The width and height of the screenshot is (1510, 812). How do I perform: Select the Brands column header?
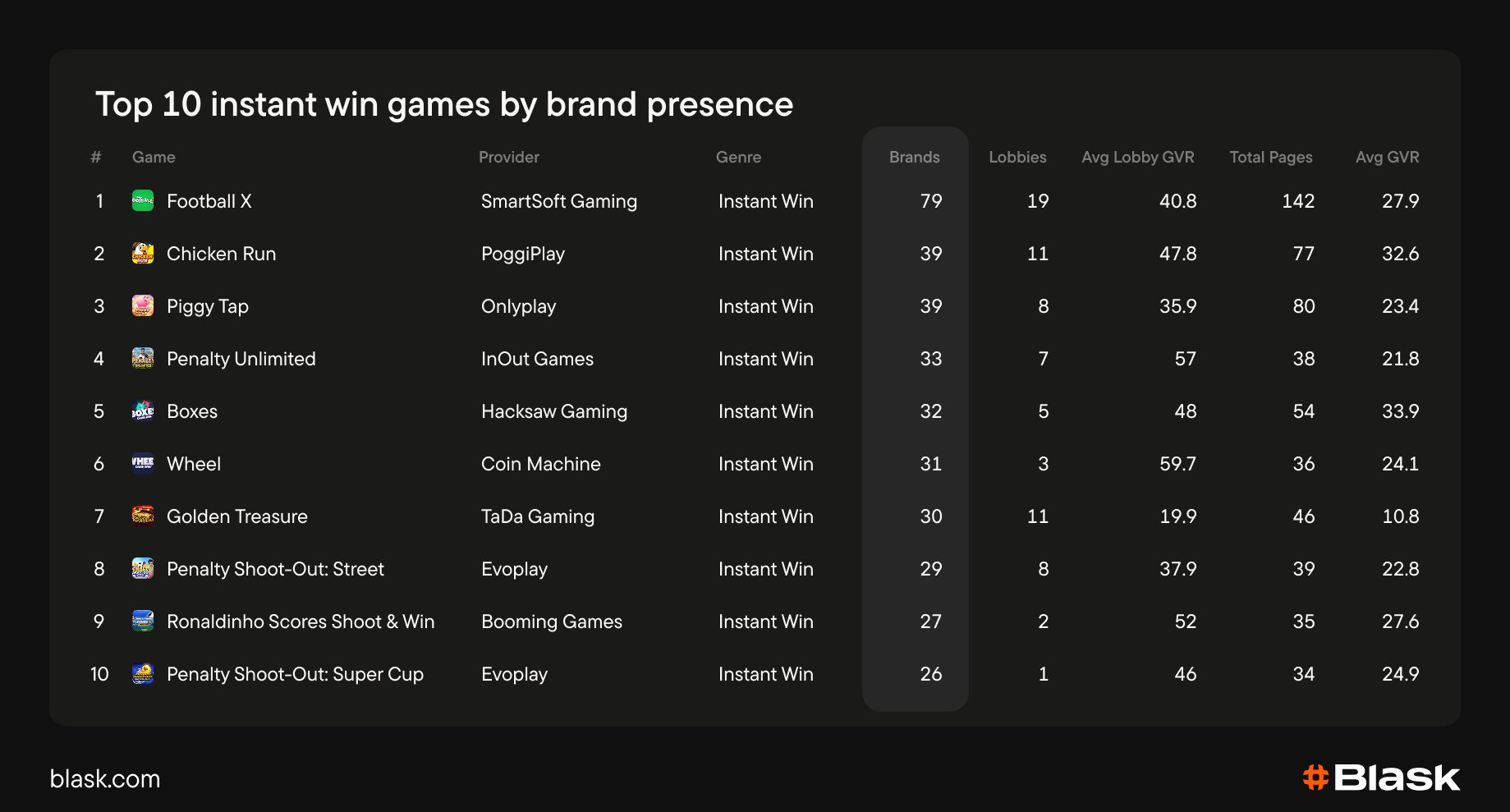click(915, 157)
